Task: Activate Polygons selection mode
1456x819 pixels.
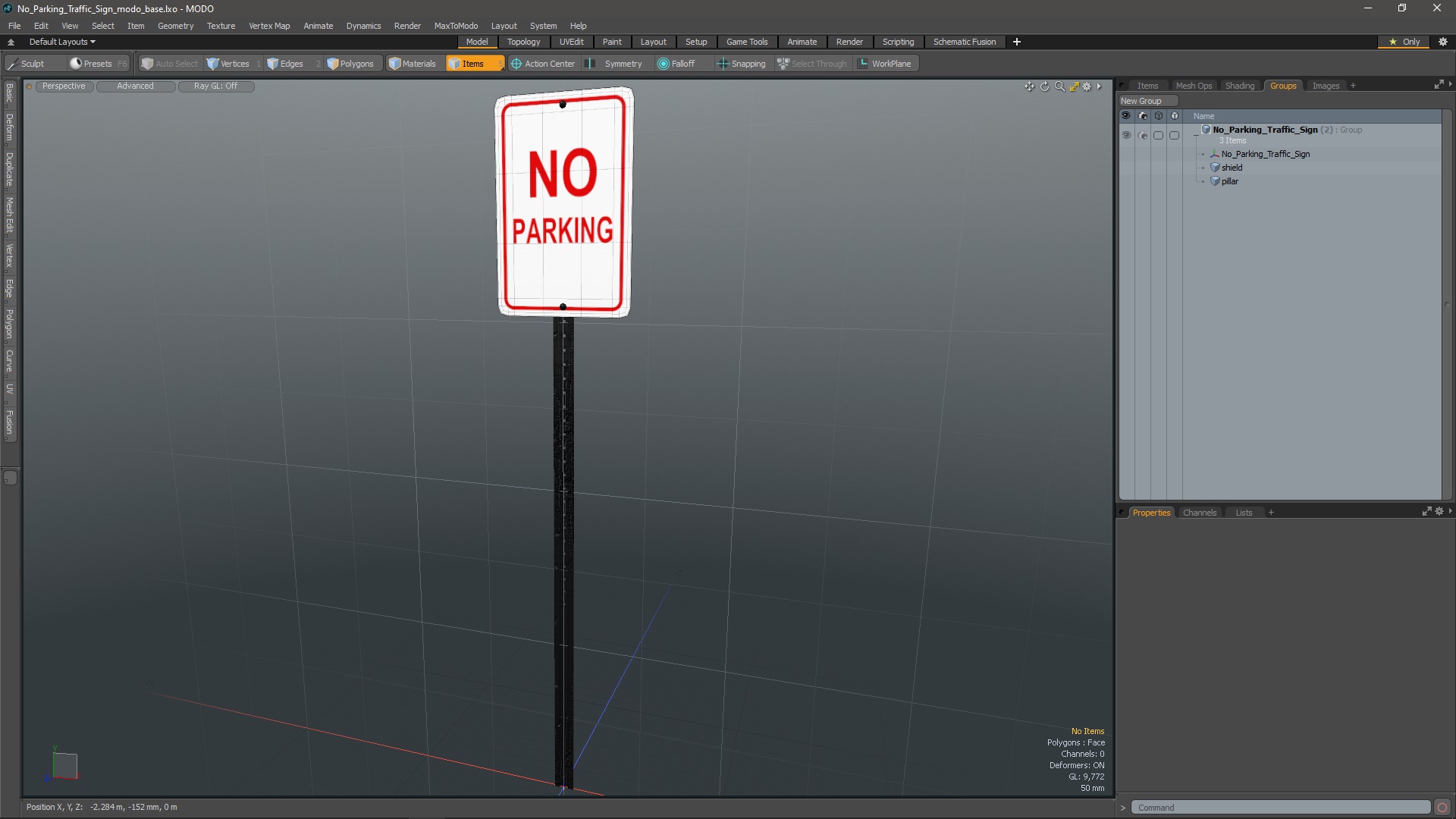Action: pyautogui.click(x=350, y=64)
